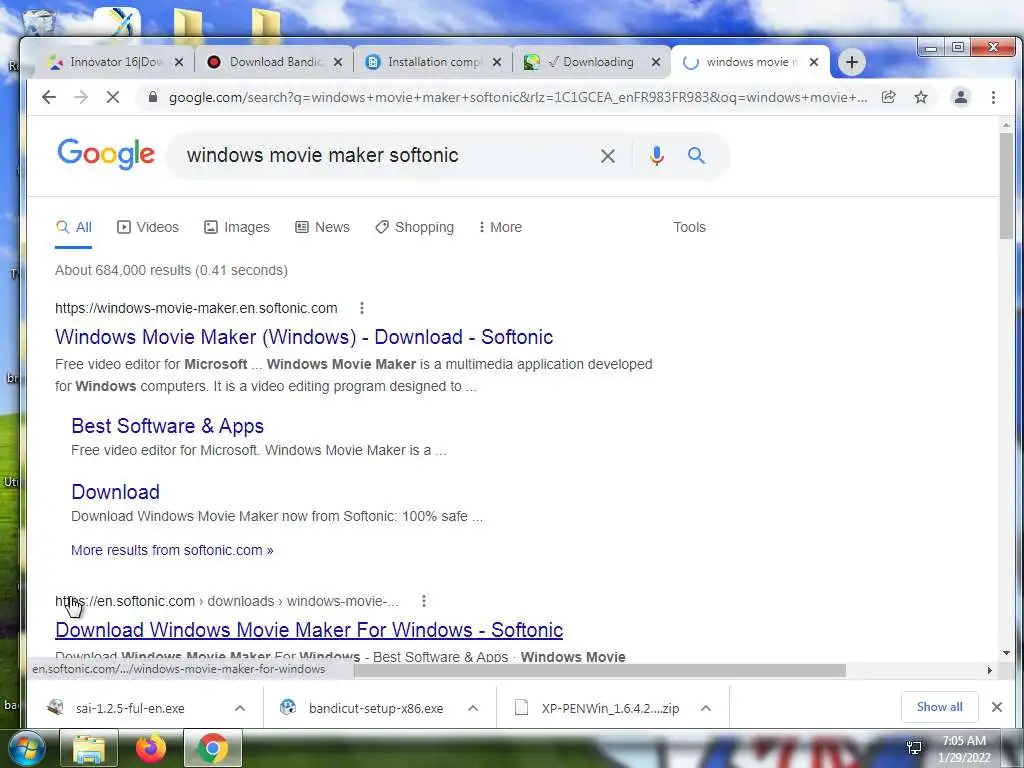This screenshot has height=768, width=1024.
Task: Filter results by Videos
Action: click(148, 227)
